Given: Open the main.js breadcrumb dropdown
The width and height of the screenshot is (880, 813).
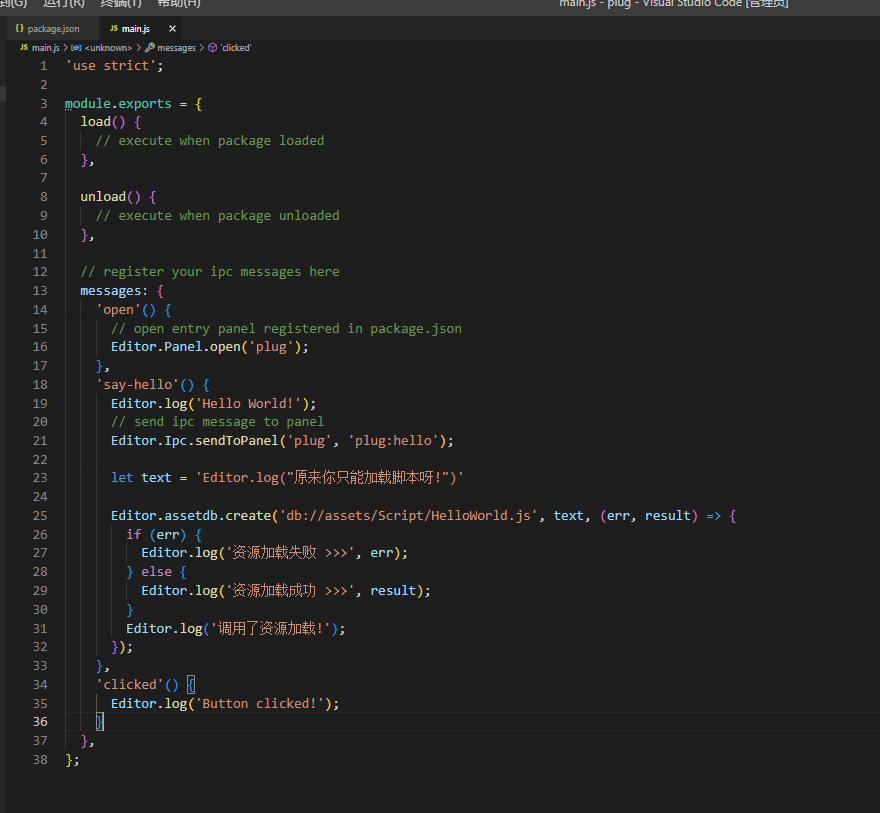Looking at the screenshot, I should (x=46, y=47).
